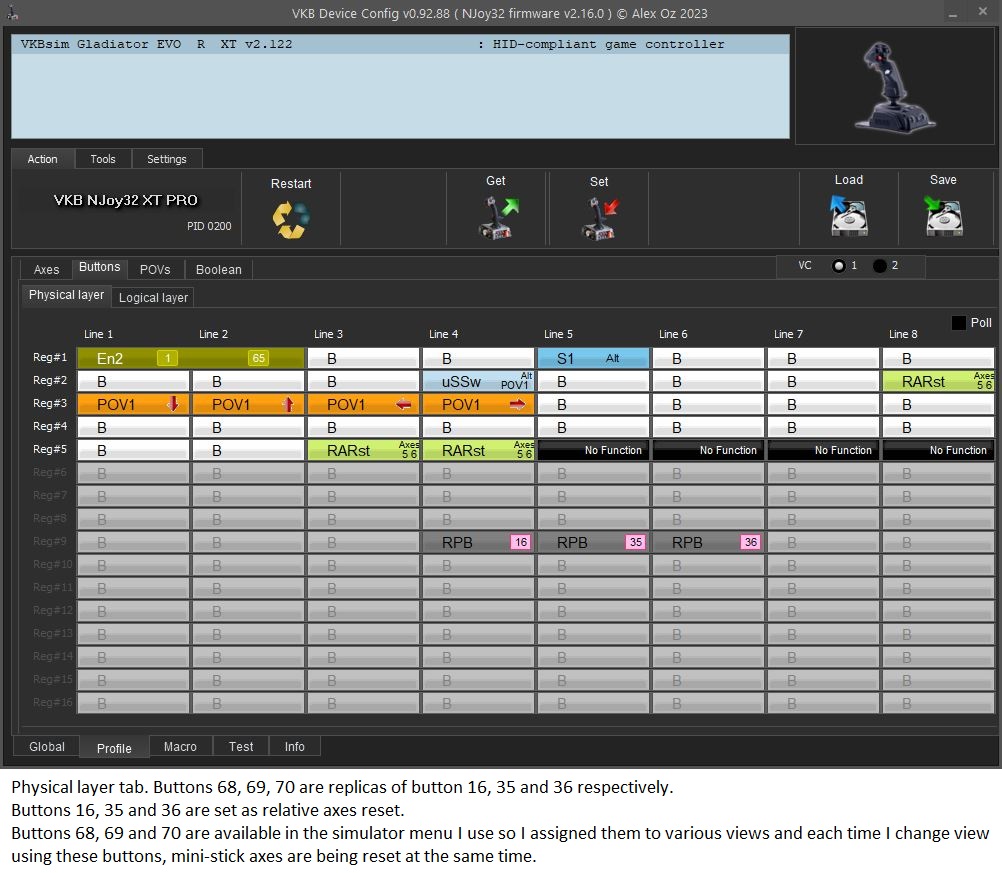Screen dimensions: 1002x873
Task: Click the POV1 down arrow cell
Action: click(133, 405)
